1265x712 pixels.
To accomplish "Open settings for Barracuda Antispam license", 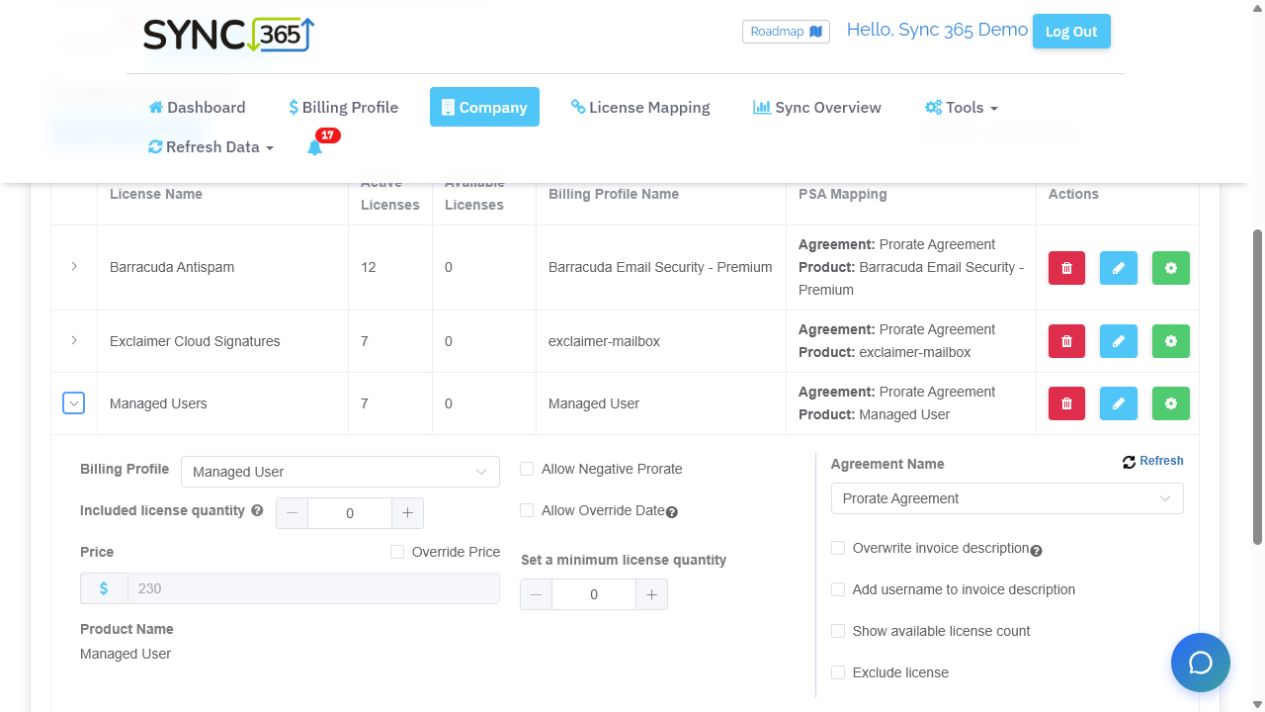I will [x=1171, y=267].
